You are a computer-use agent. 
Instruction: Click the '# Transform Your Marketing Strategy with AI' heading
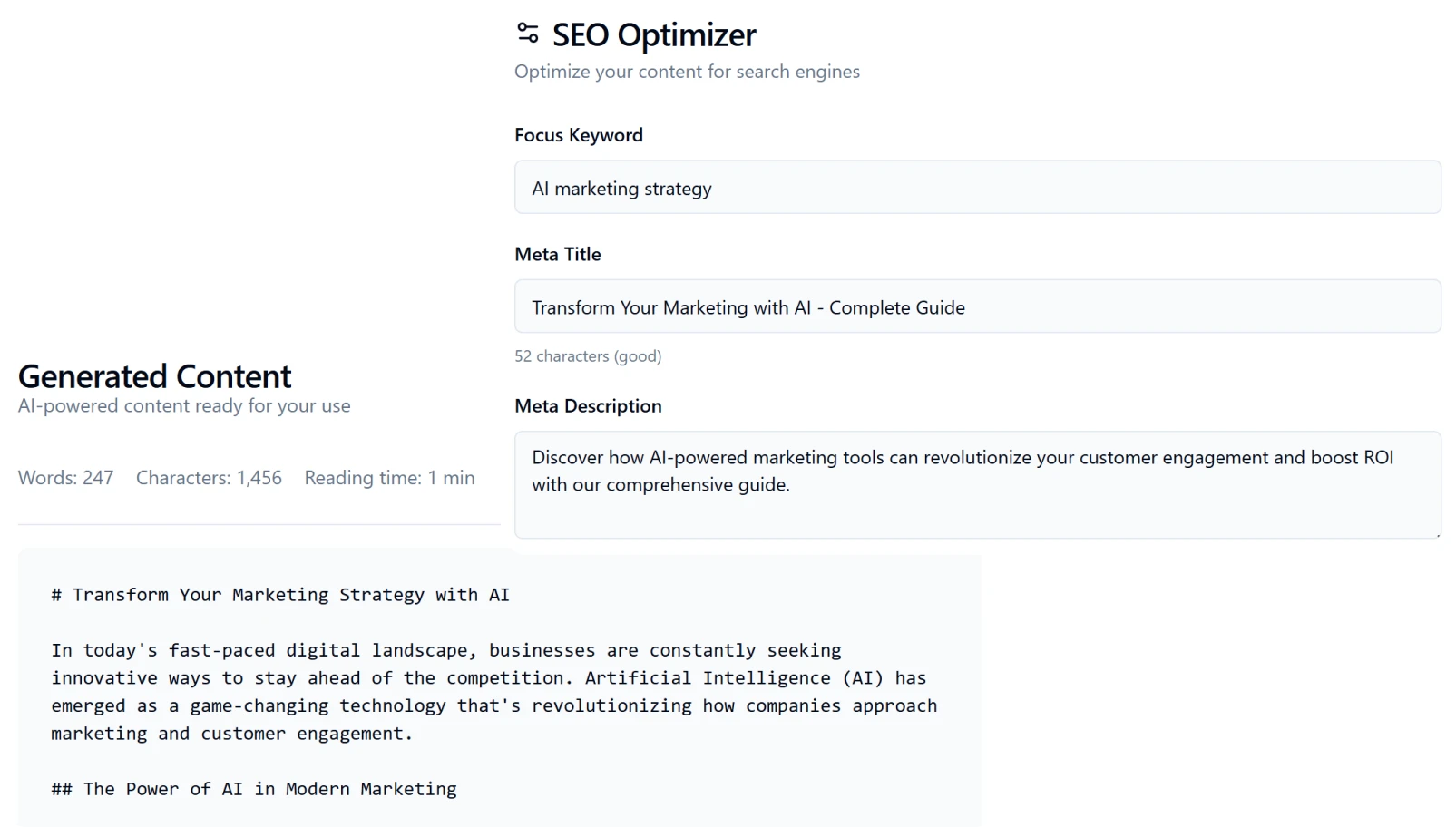280,595
